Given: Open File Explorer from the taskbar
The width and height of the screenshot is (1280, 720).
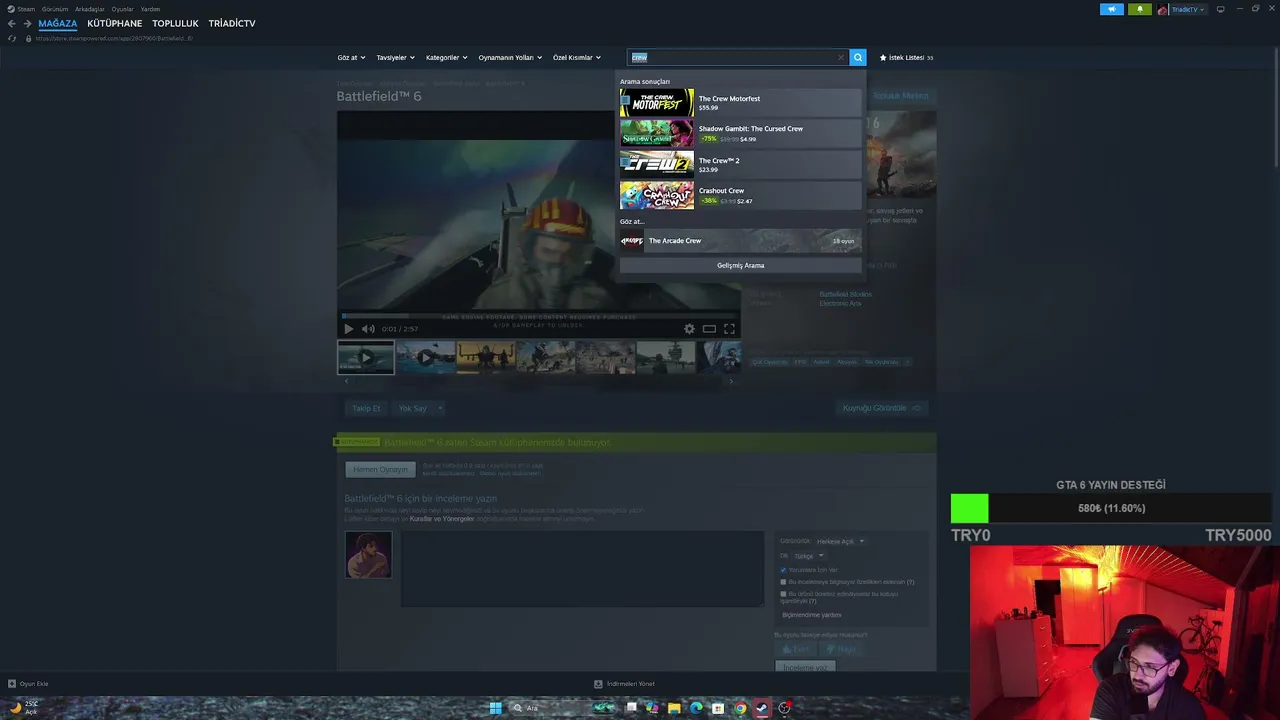Looking at the screenshot, I should (674, 708).
